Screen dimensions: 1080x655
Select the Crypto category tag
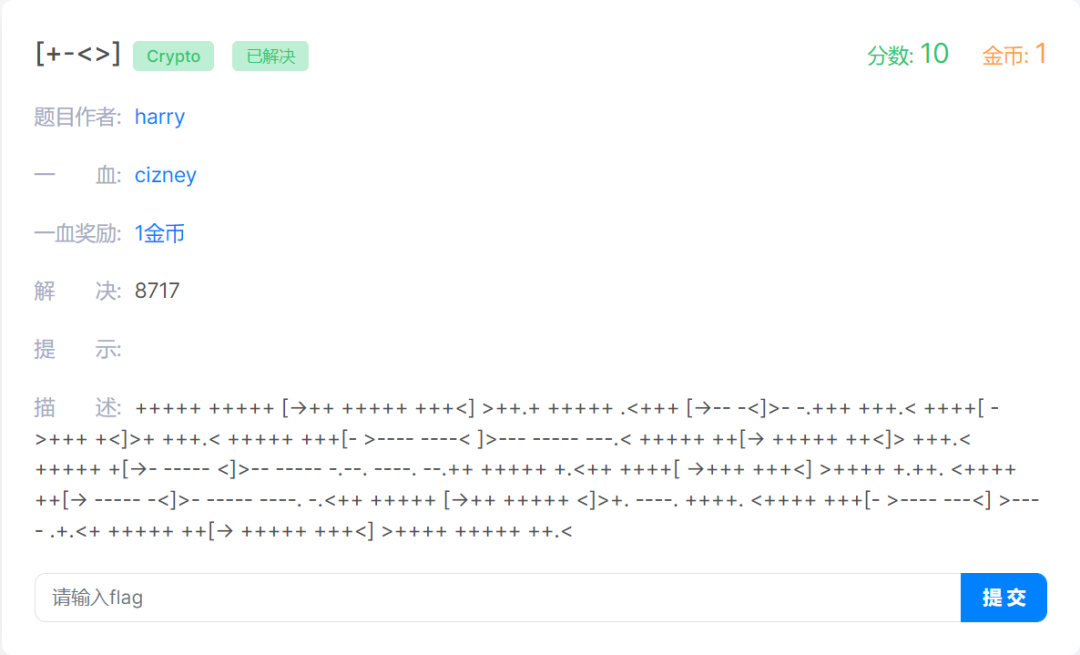pyautogui.click(x=174, y=56)
